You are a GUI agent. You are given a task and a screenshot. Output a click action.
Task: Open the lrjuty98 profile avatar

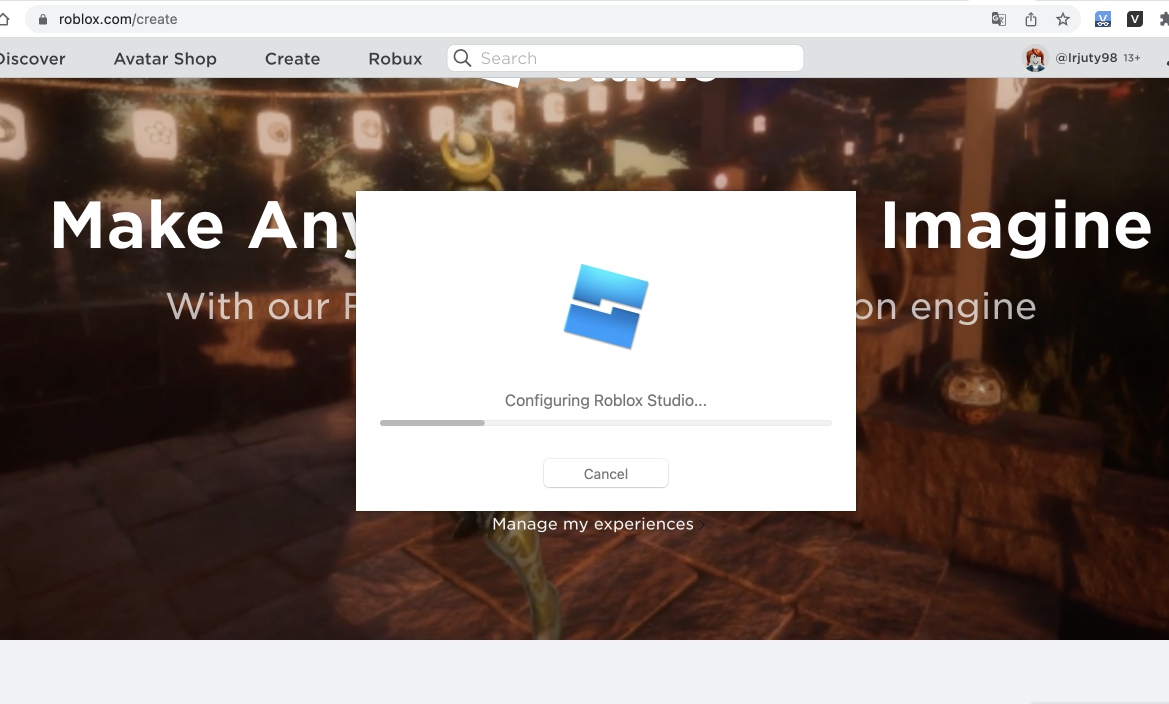[1035, 58]
